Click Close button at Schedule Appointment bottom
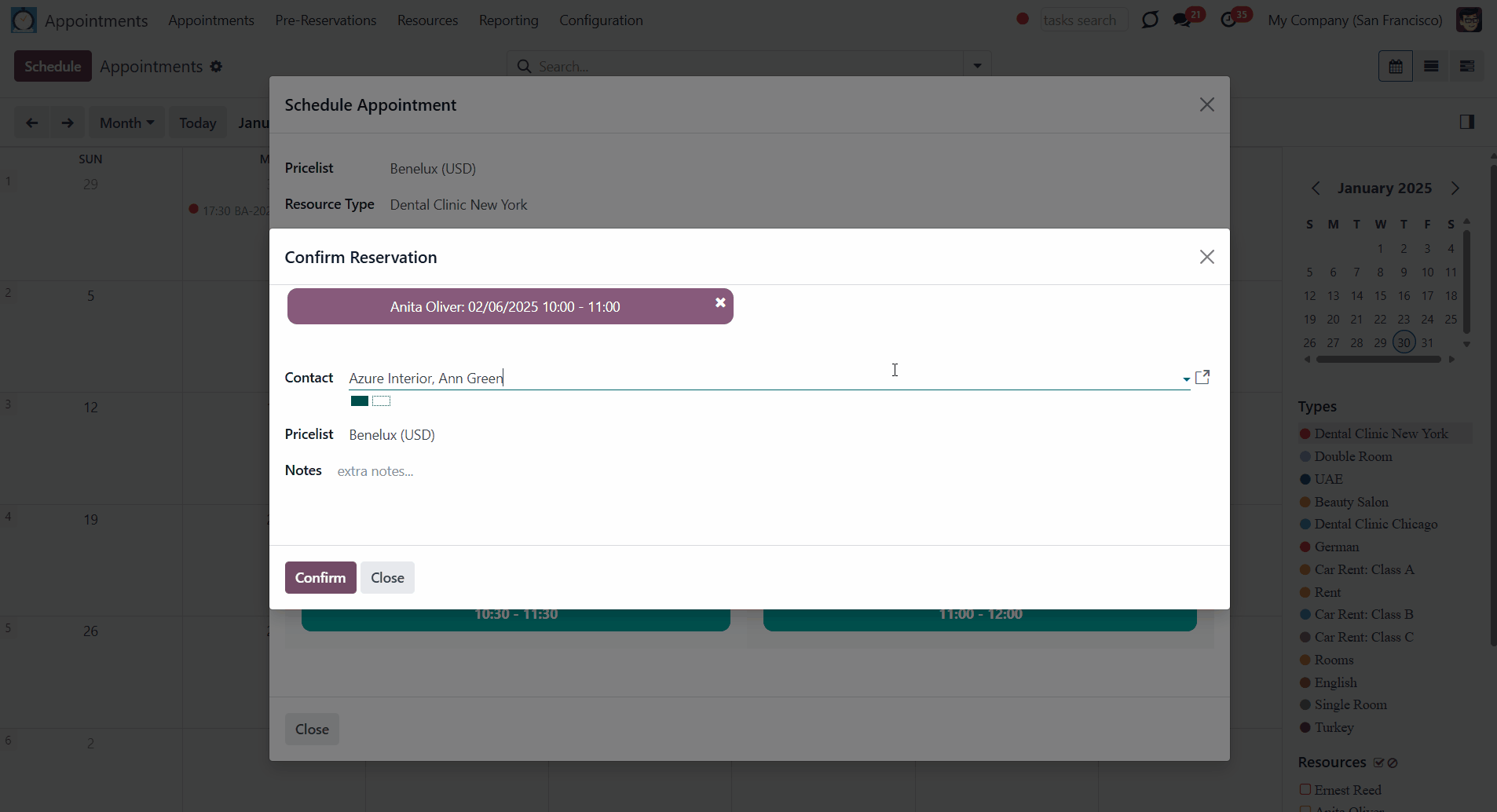1497x812 pixels. point(312,729)
